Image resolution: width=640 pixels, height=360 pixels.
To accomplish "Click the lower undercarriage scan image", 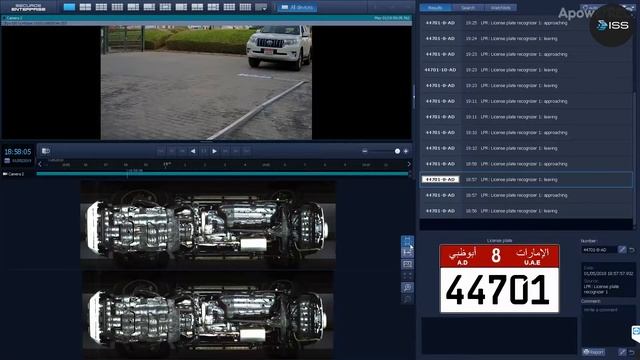I will (x=208, y=315).
